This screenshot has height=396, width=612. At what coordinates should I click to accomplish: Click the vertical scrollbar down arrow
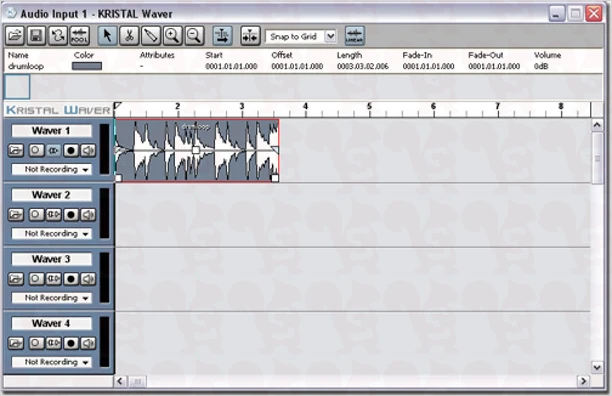point(597,367)
